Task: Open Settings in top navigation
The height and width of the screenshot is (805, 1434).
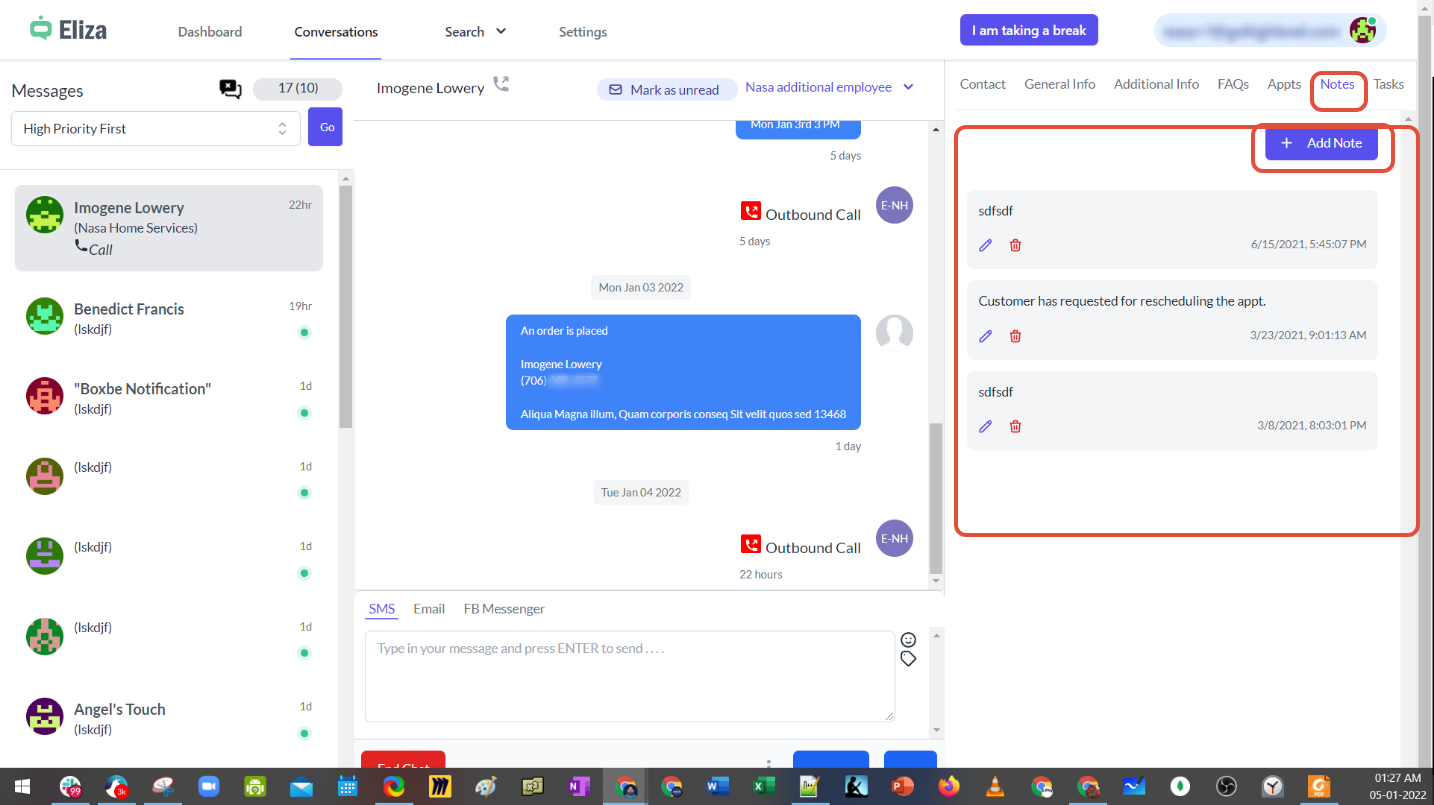Action: [x=583, y=32]
